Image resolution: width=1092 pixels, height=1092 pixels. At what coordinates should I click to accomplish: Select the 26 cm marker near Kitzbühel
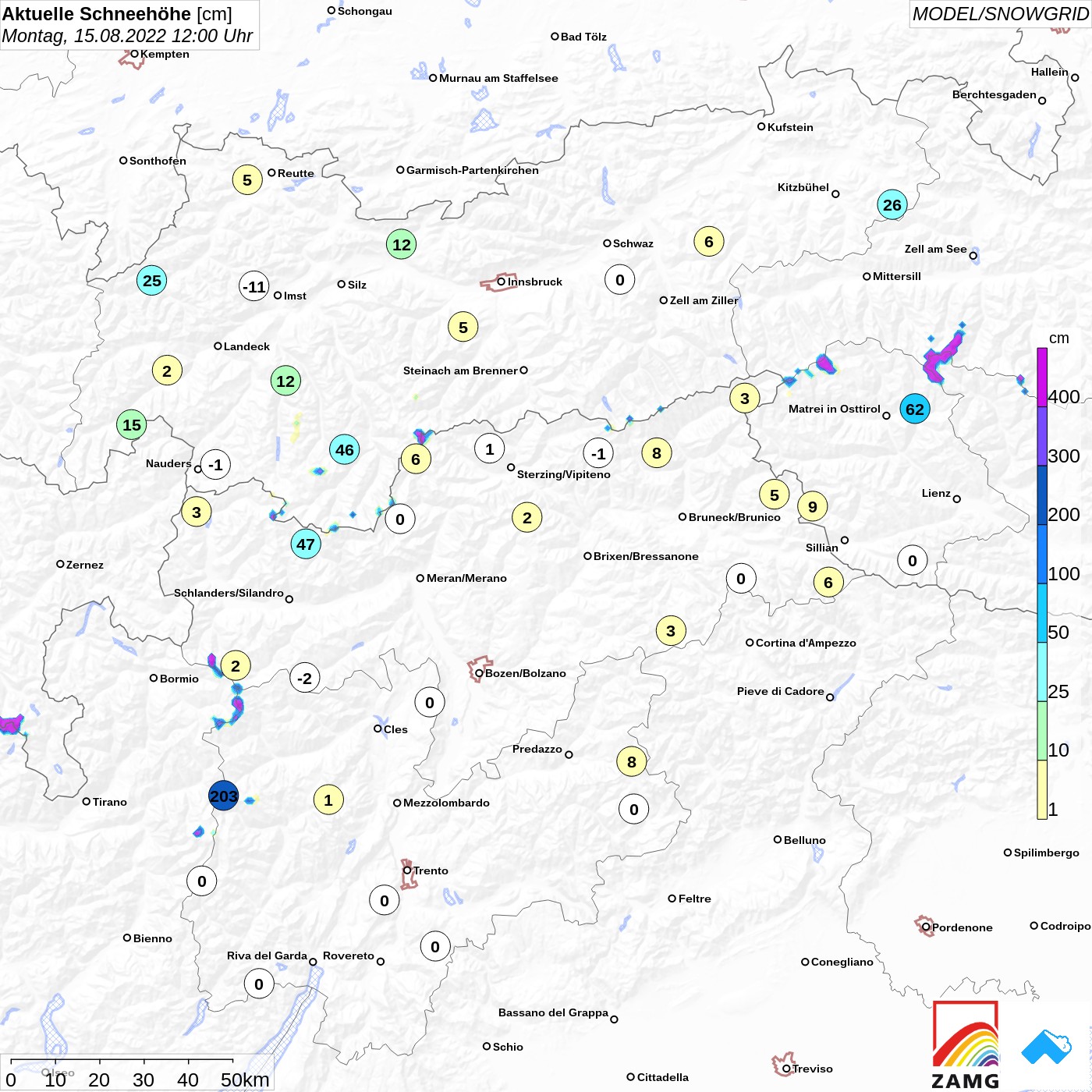point(892,205)
